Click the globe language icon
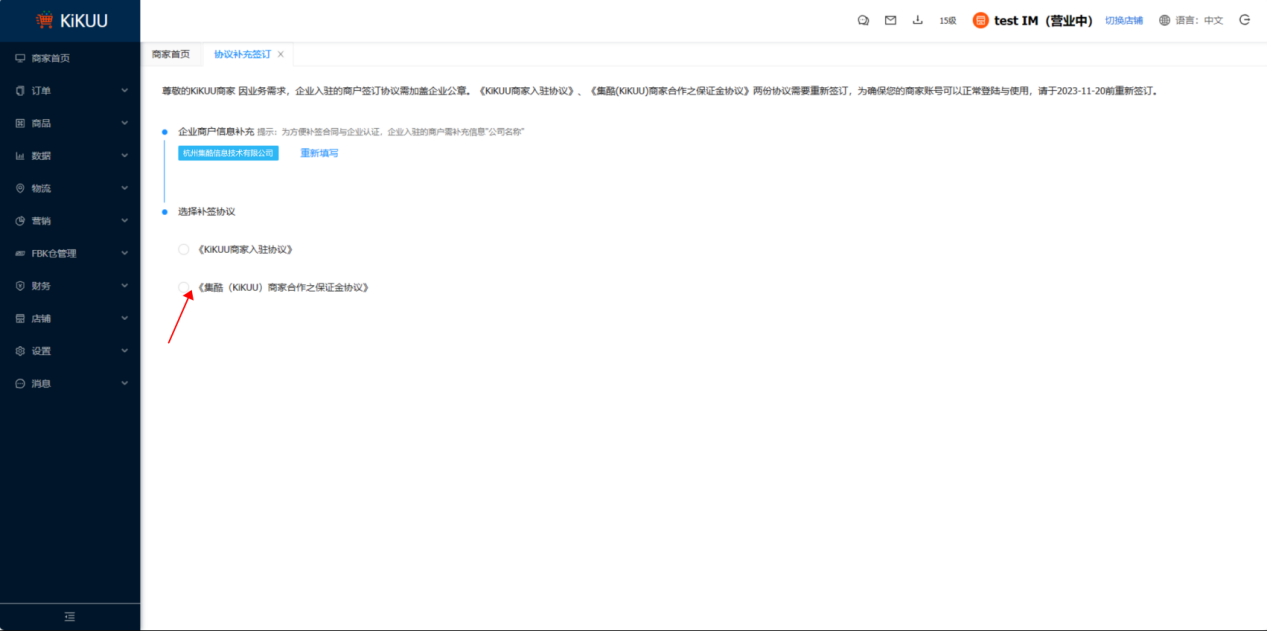Screen dimensions: 1267x631 1165,20
